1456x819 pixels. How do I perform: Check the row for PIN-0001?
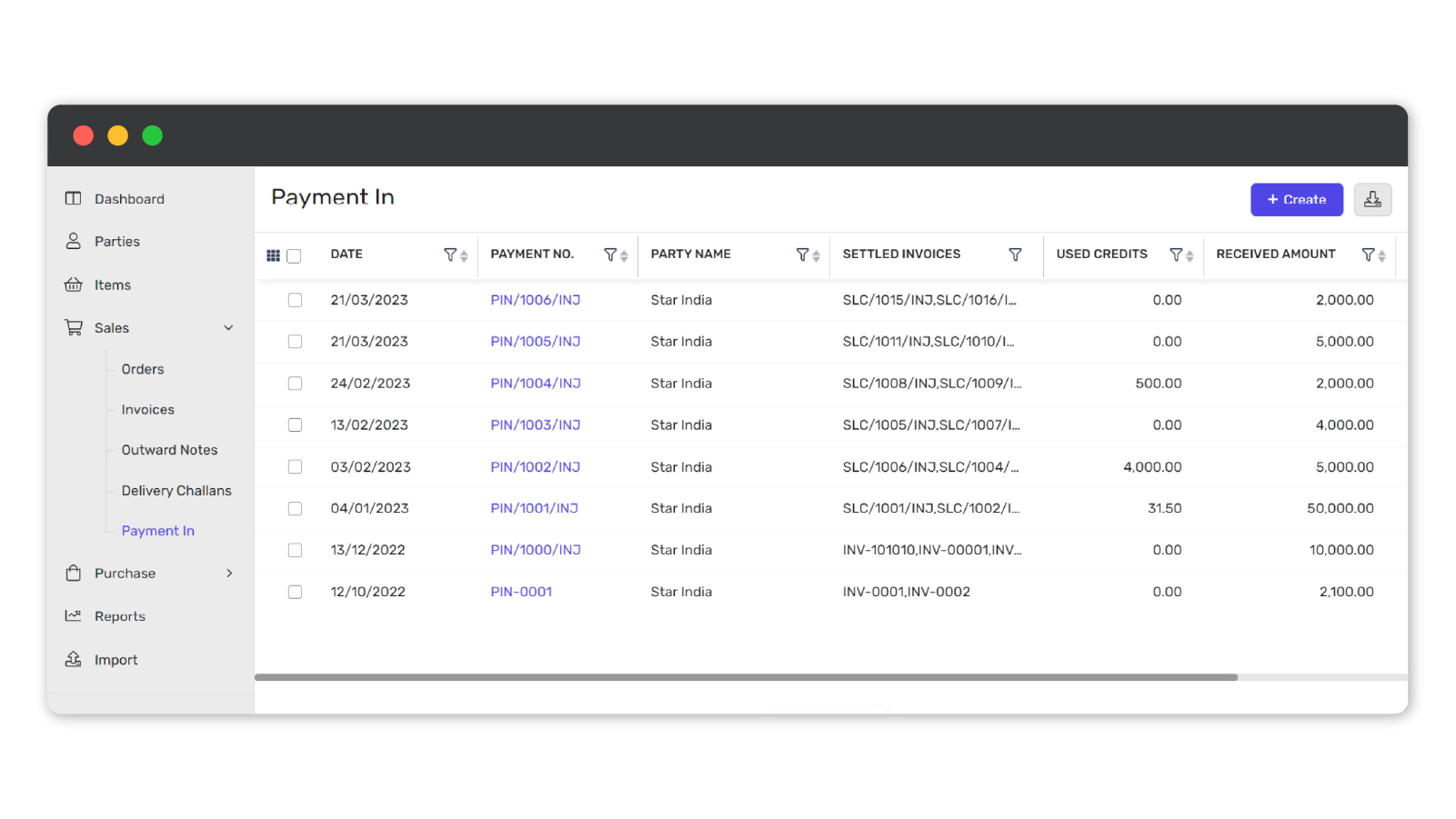click(x=295, y=592)
